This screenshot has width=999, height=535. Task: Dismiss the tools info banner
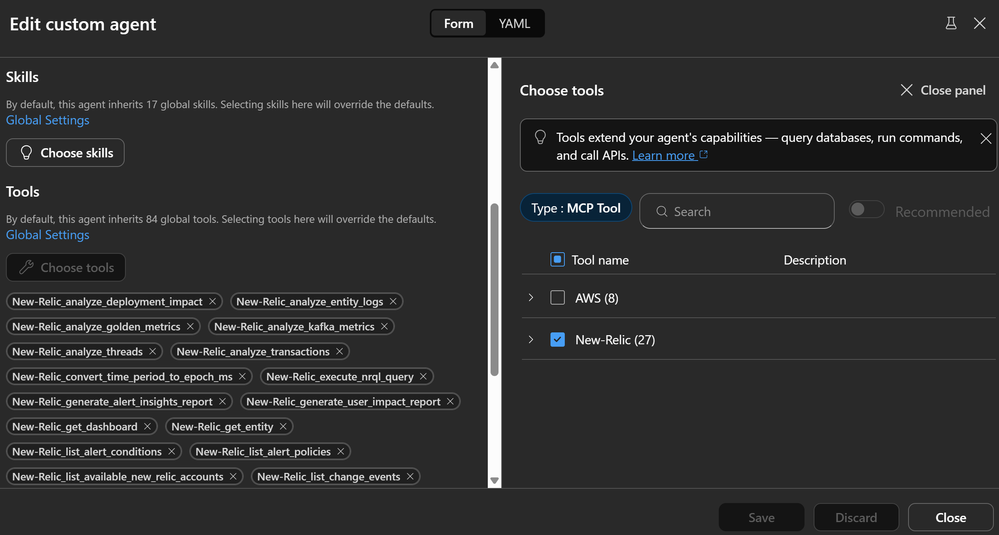[986, 139]
